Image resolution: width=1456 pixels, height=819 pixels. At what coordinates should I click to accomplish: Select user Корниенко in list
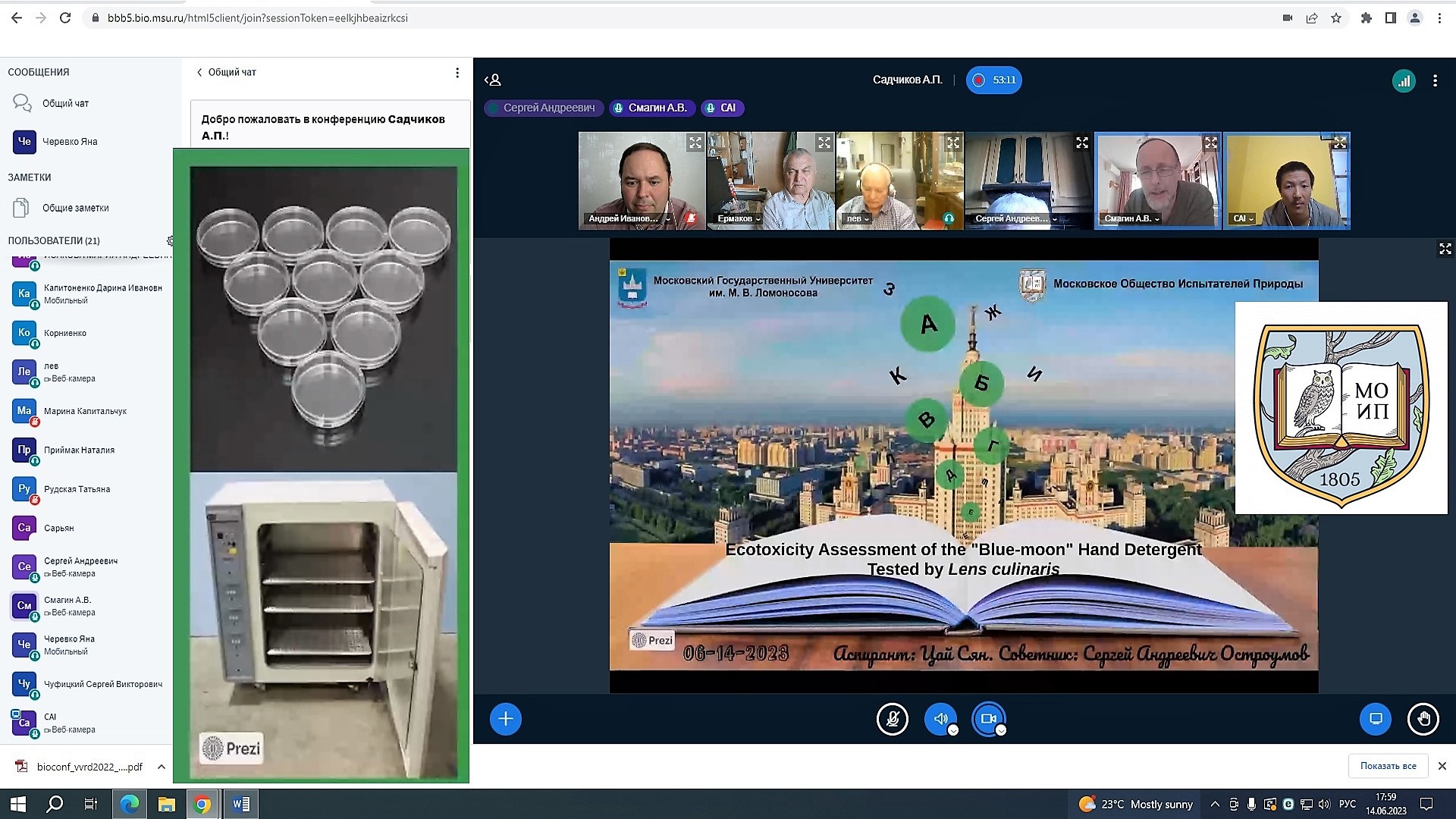[x=89, y=333]
